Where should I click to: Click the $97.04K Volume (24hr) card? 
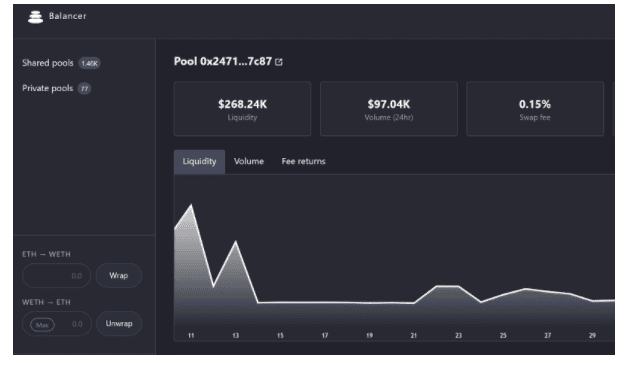coord(389,109)
